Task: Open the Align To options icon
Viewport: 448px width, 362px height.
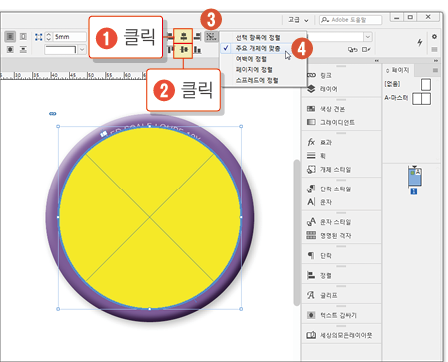Action: [211, 36]
